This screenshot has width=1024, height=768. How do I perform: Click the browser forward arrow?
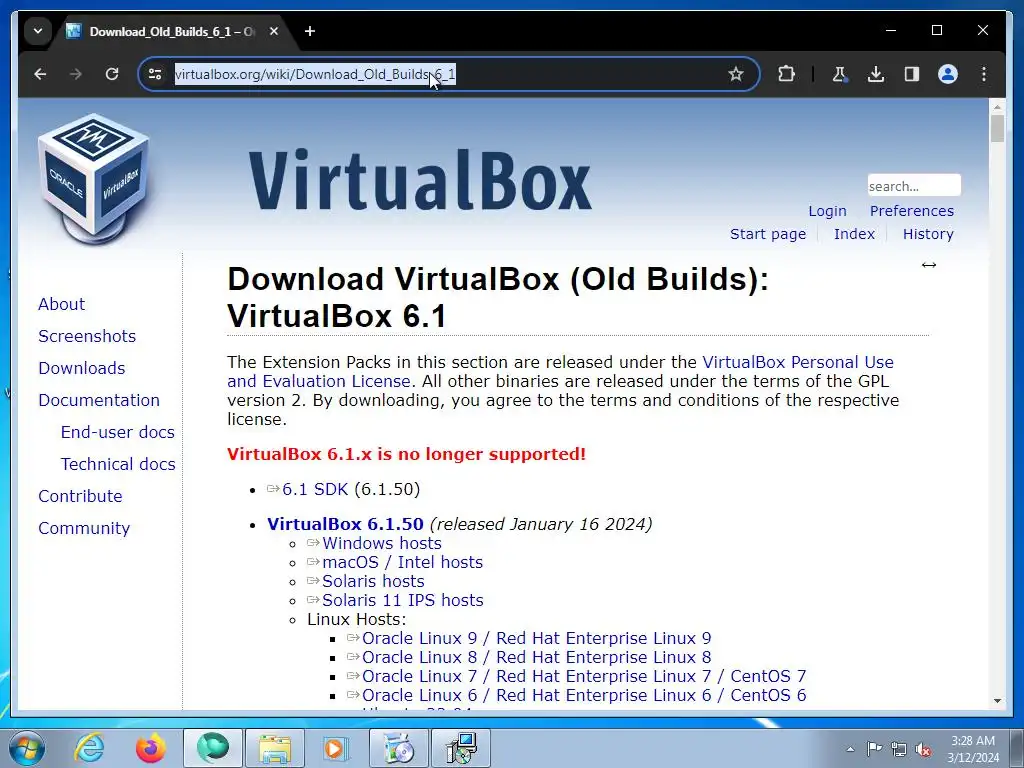pyautogui.click(x=76, y=74)
